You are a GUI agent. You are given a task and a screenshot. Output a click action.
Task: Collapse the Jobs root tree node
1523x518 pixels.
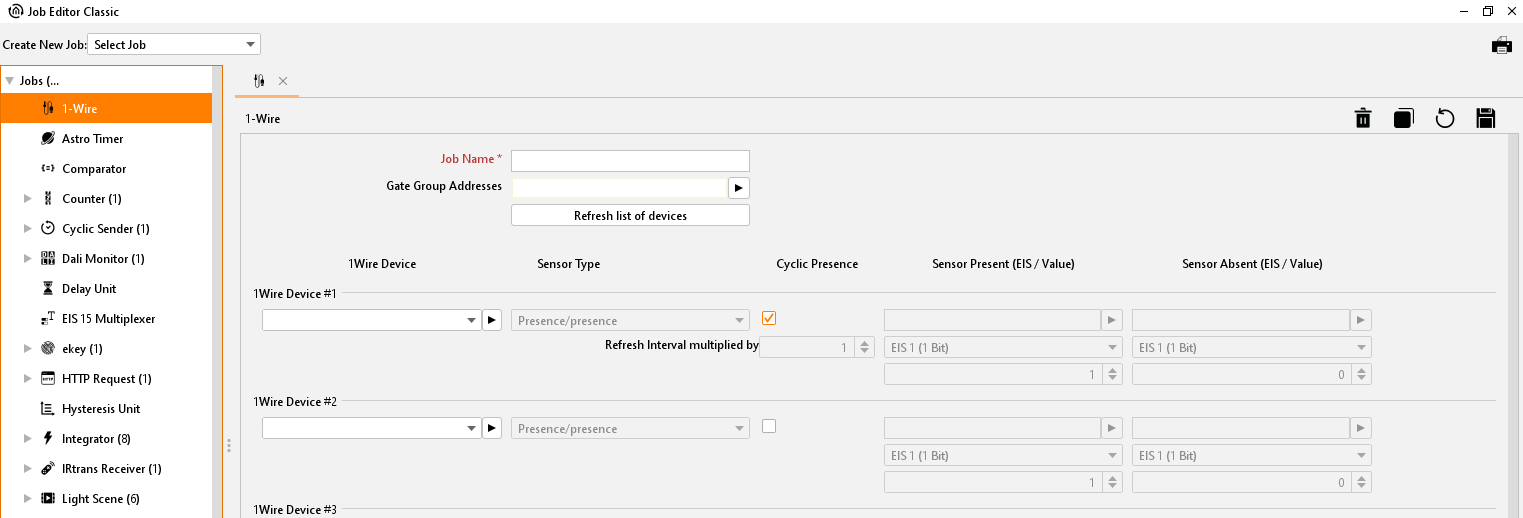pos(9,81)
